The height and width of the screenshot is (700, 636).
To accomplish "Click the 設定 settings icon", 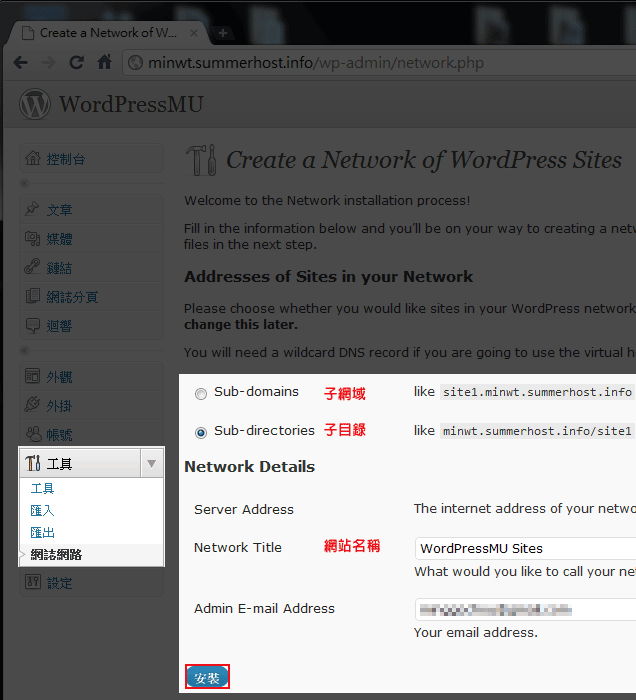I will click(33, 582).
